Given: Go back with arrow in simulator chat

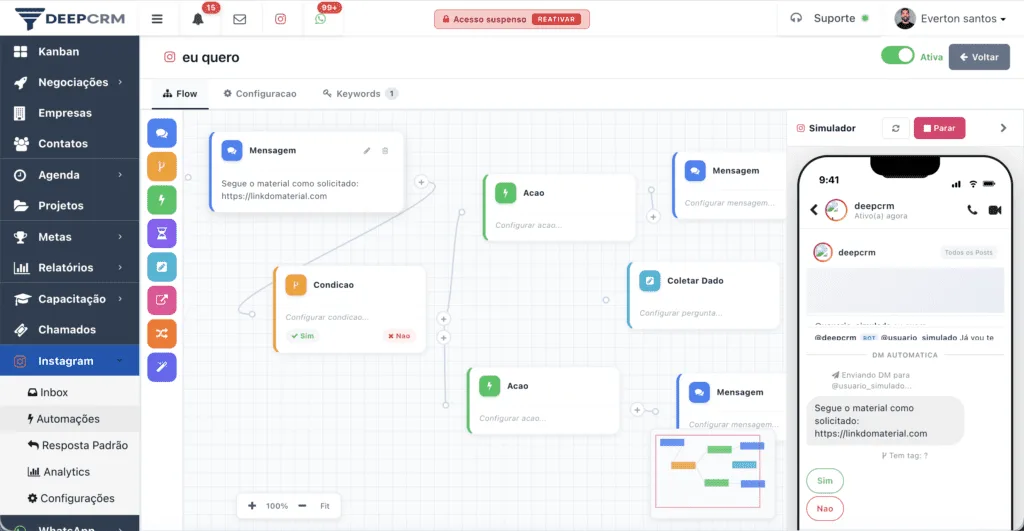Looking at the screenshot, I should coord(814,210).
